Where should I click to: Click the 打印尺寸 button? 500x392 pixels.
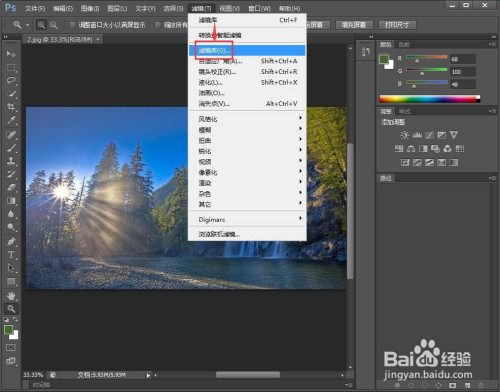pyautogui.click(x=397, y=25)
